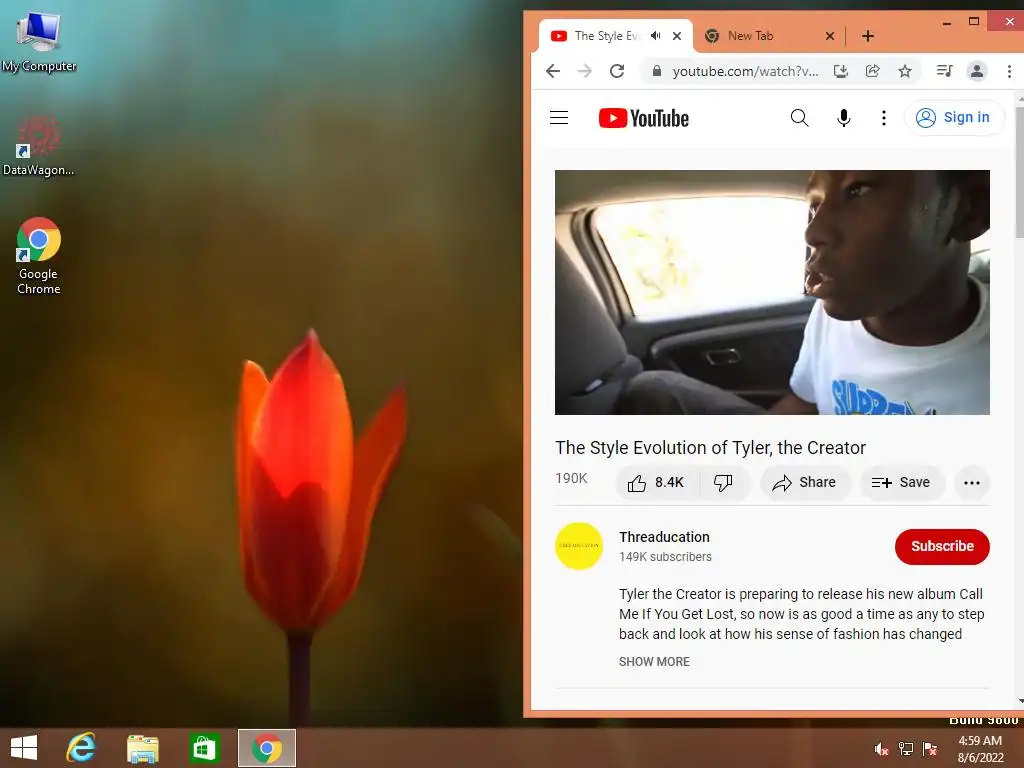
Task: Open a new Chrome tab with plus
Action: coord(868,36)
